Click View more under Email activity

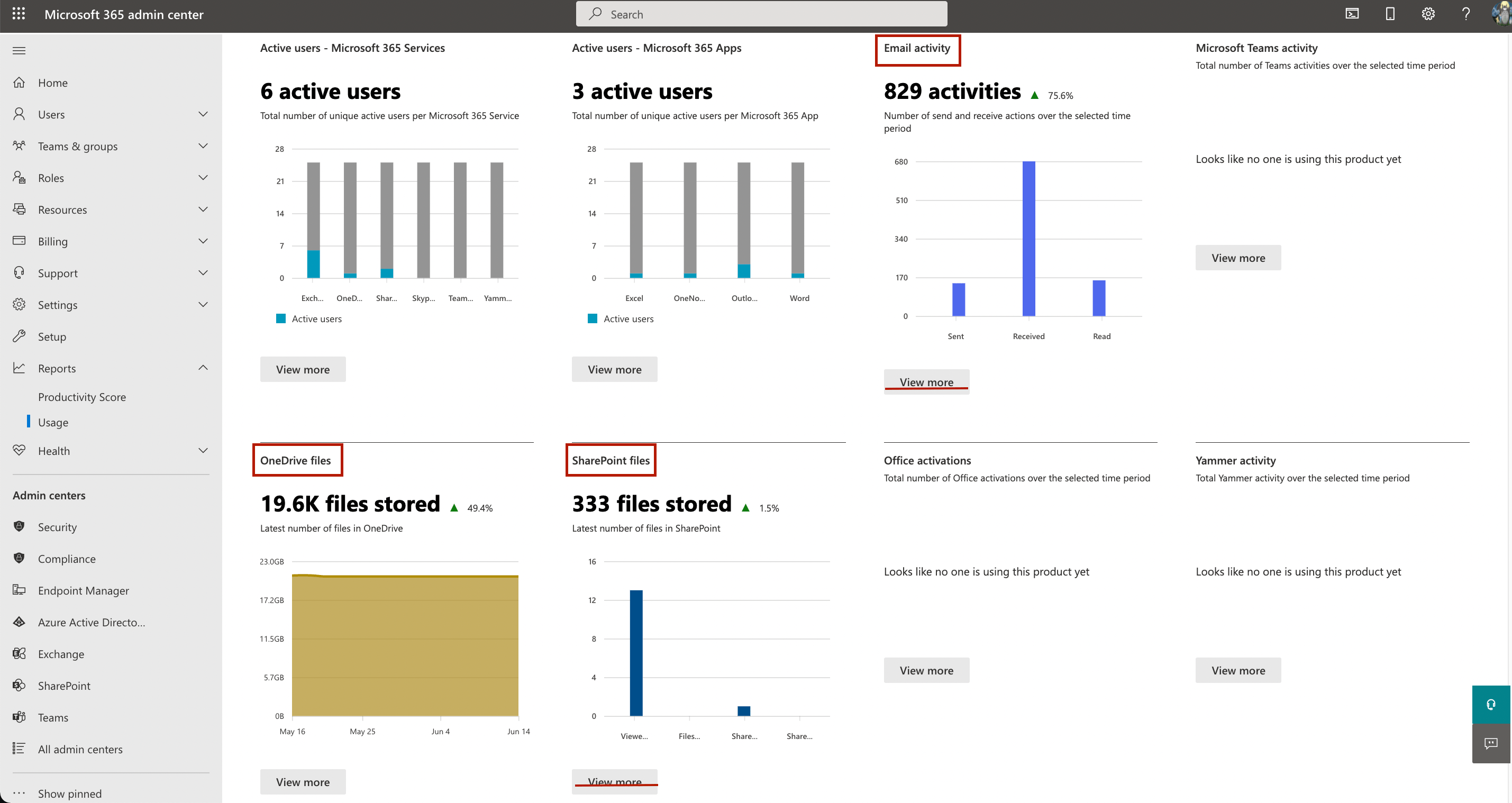pos(926,382)
